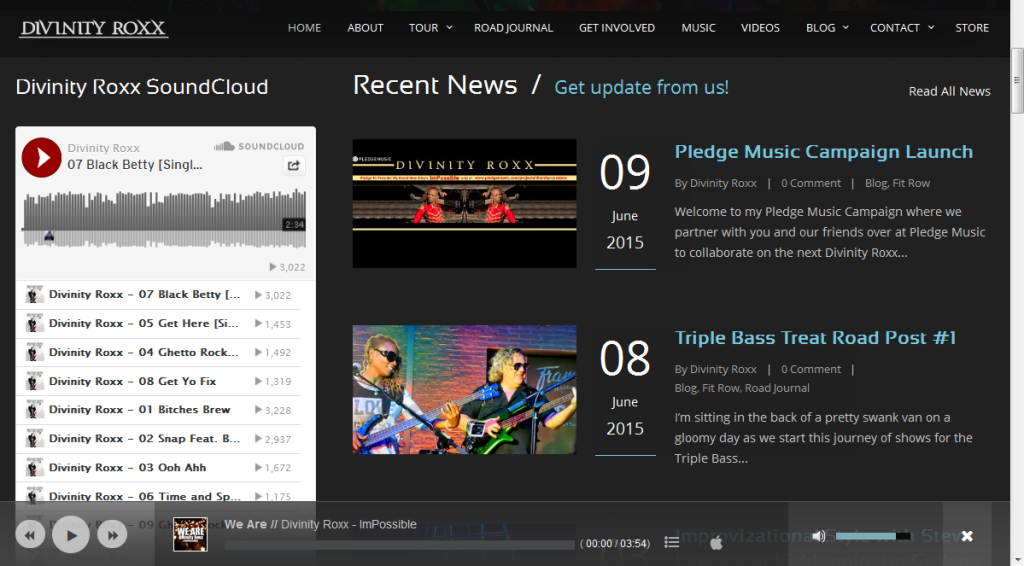Open the Triple Bass Treat Road Post #1 article

[x=815, y=338]
